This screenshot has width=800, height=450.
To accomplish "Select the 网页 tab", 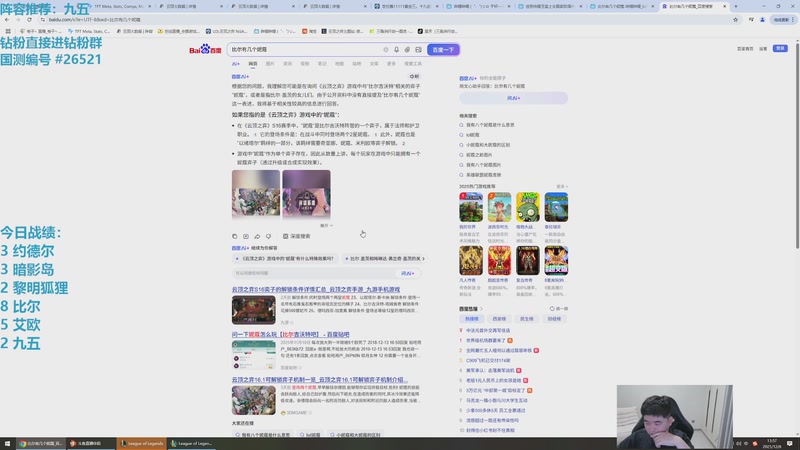I will coord(253,64).
